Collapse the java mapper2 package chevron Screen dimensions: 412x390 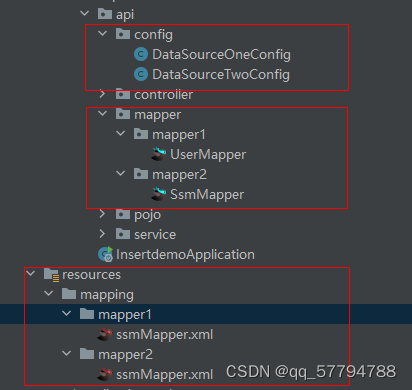(x=121, y=174)
